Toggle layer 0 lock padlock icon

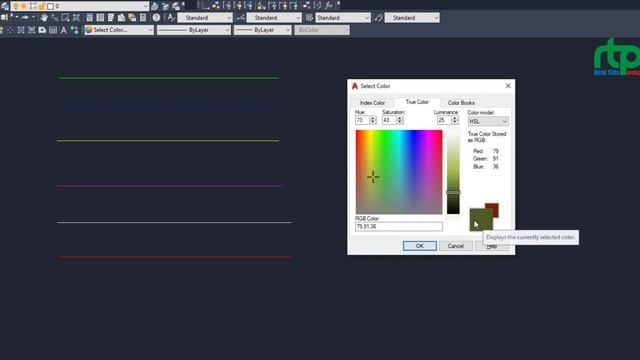pos(42,6)
